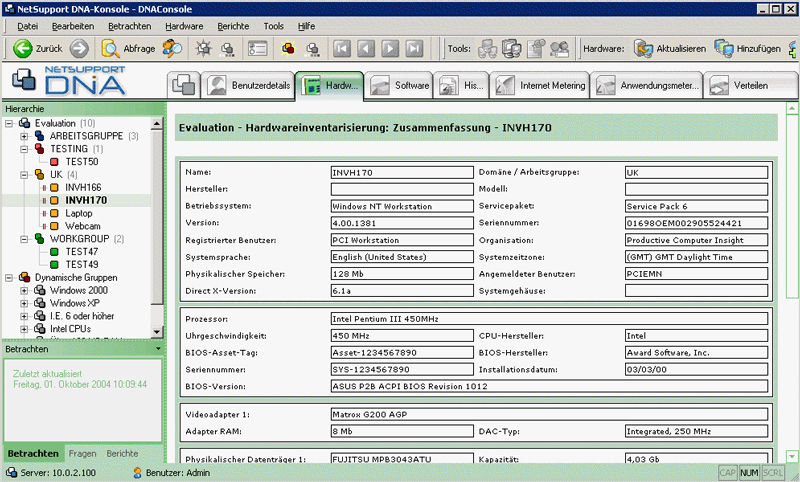Image resolution: width=800 pixels, height=482 pixels.
Task: Click the Name field containing INVH170
Action: tap(402, 172)
